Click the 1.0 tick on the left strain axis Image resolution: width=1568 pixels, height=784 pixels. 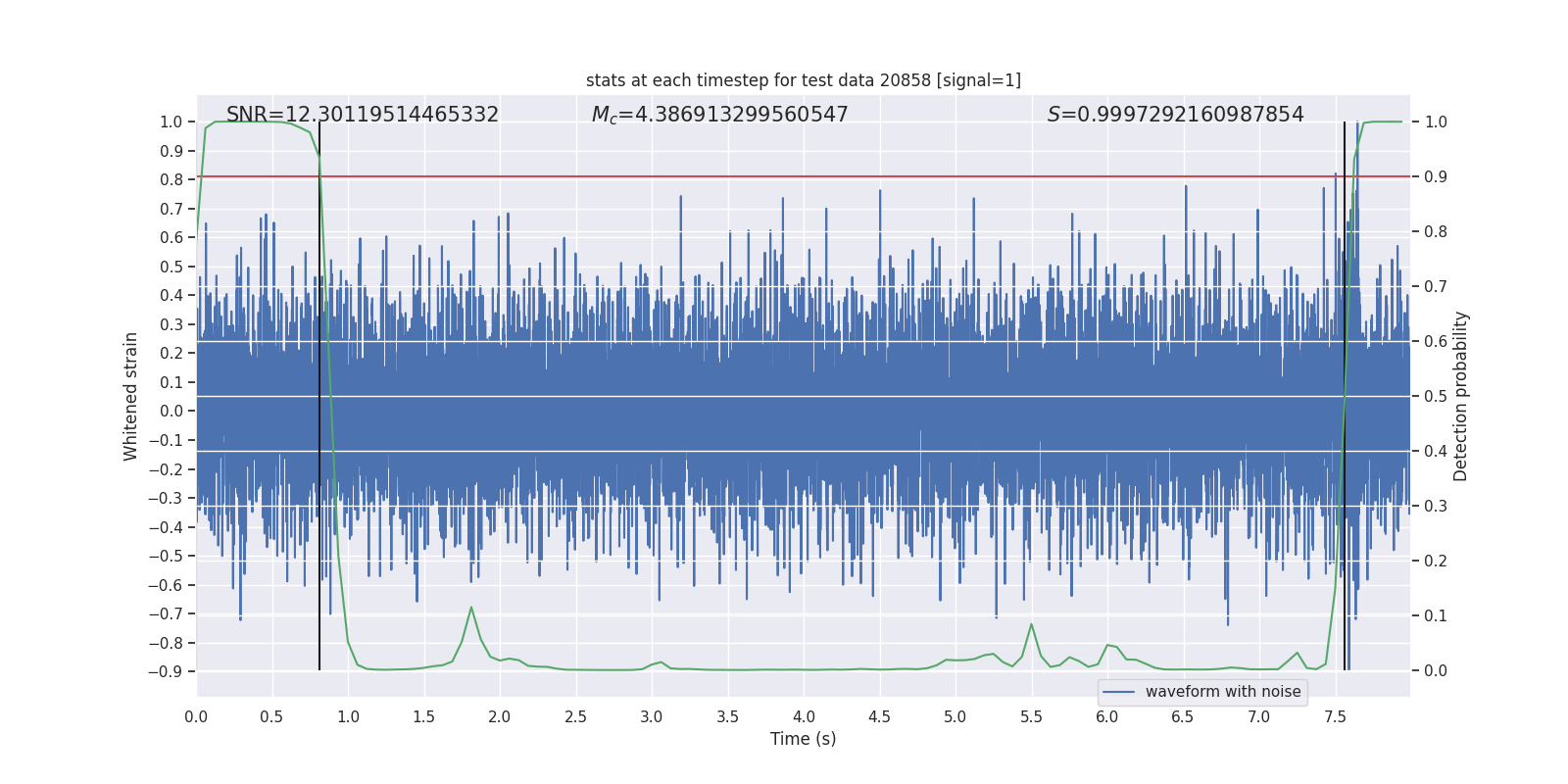point(171,122)
